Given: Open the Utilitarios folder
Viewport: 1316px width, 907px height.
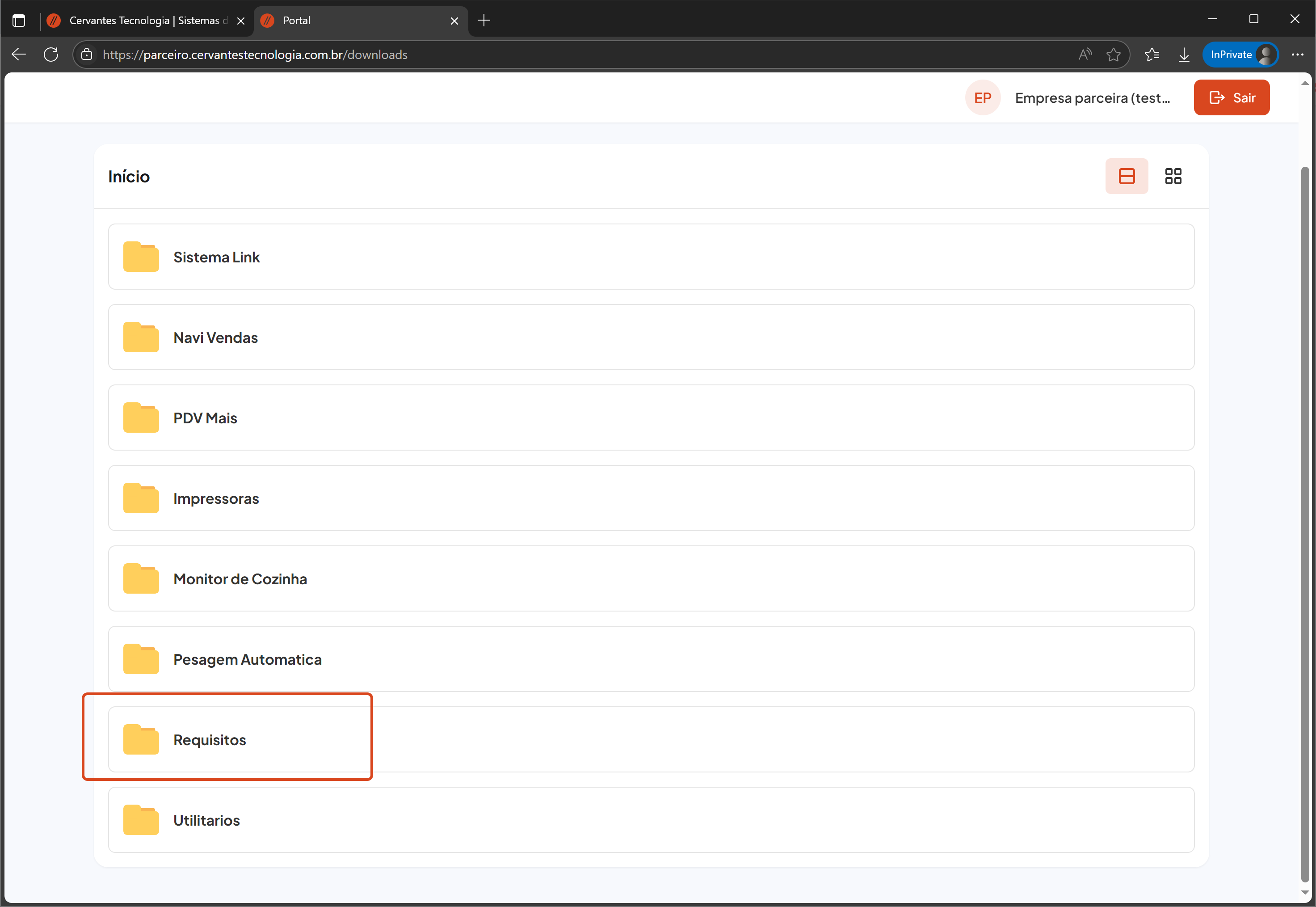Looking at the screenshot, I should pyautogui.click(x=206, y=820).
